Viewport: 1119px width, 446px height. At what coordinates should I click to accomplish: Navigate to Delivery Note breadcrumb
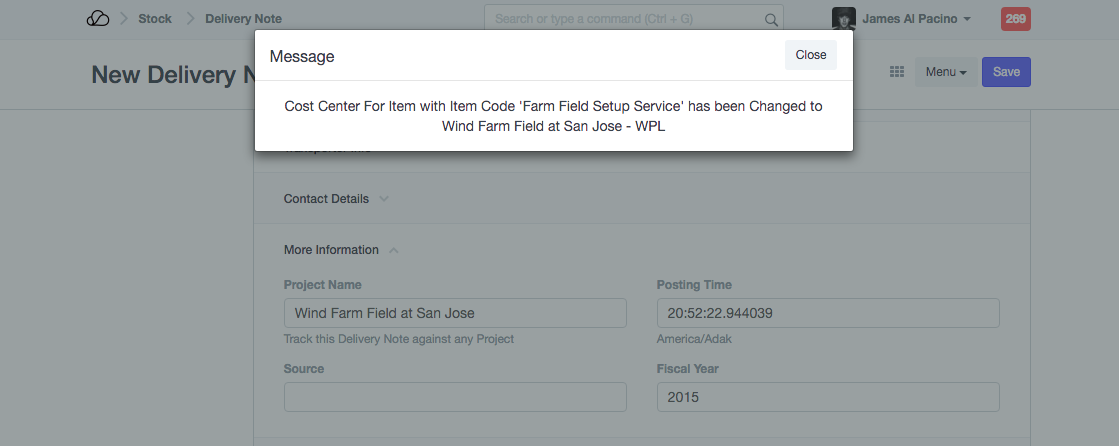(243, 19)
